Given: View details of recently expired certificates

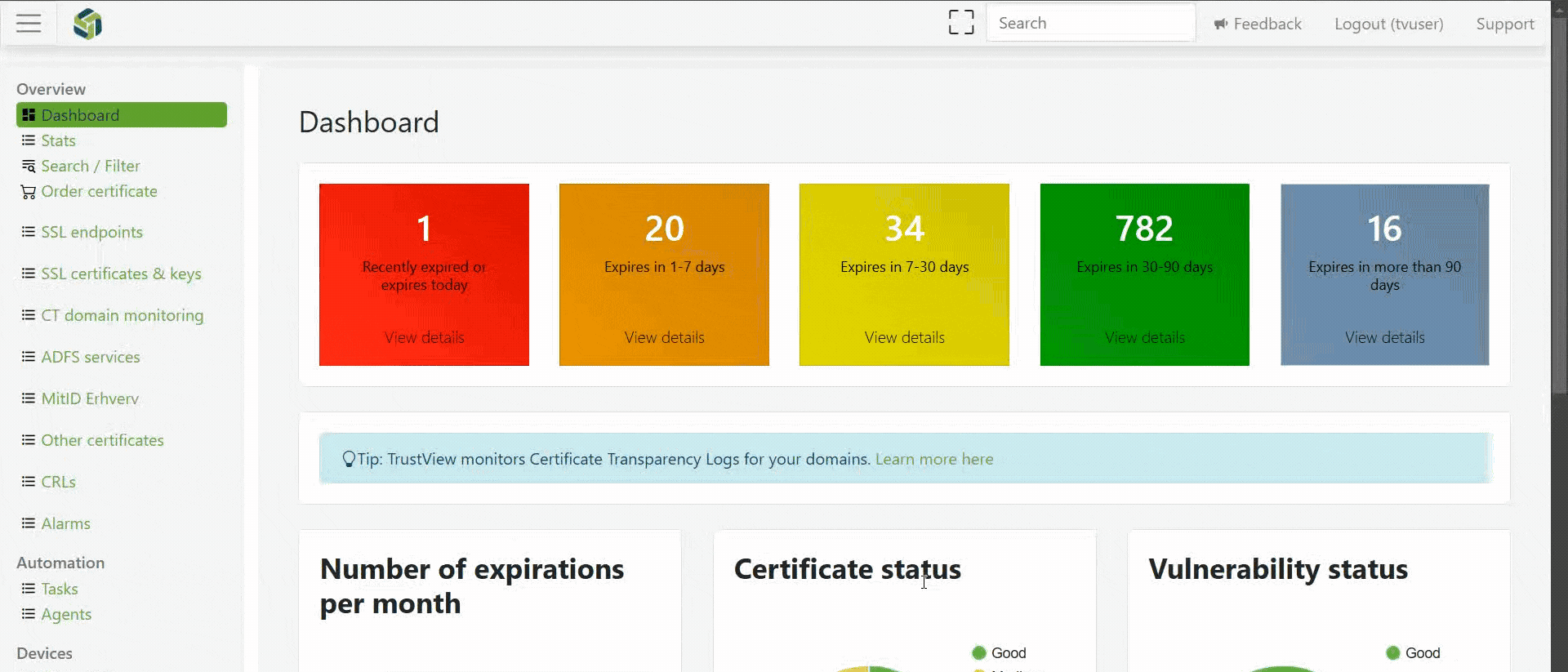Looking at the screenshot, I should coord(425,337).
